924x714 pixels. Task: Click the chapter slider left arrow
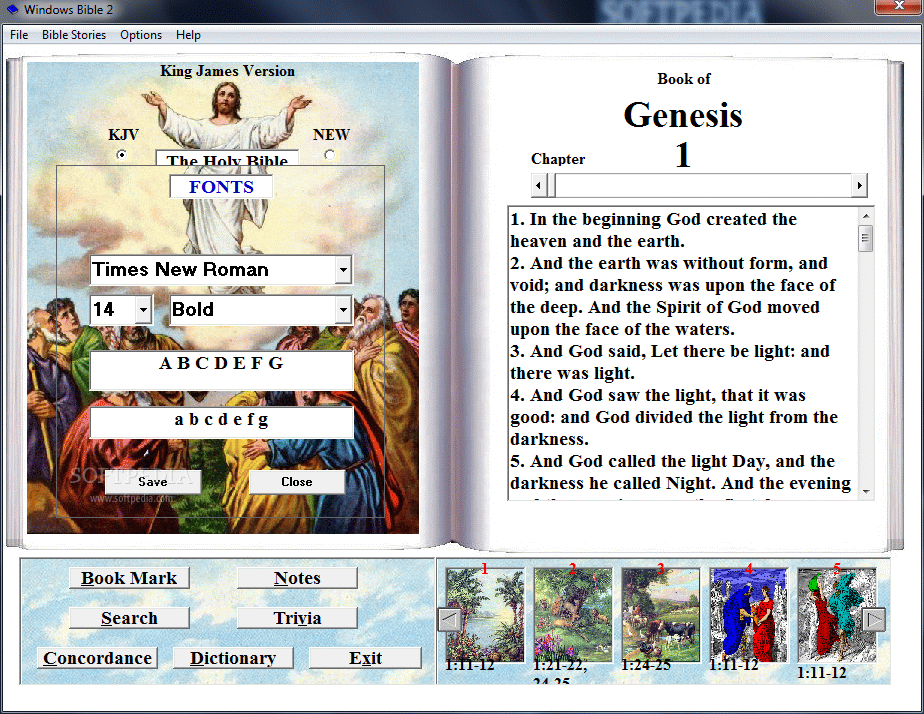538,186
